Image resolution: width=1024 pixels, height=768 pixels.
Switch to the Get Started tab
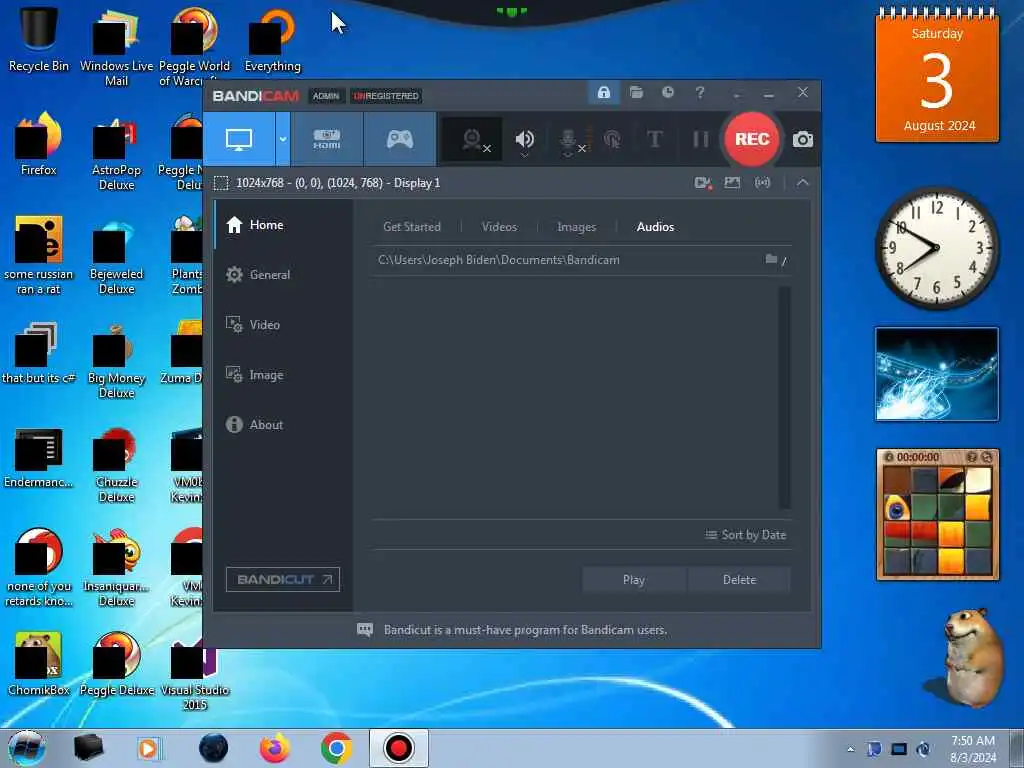[x=411, y=227]
